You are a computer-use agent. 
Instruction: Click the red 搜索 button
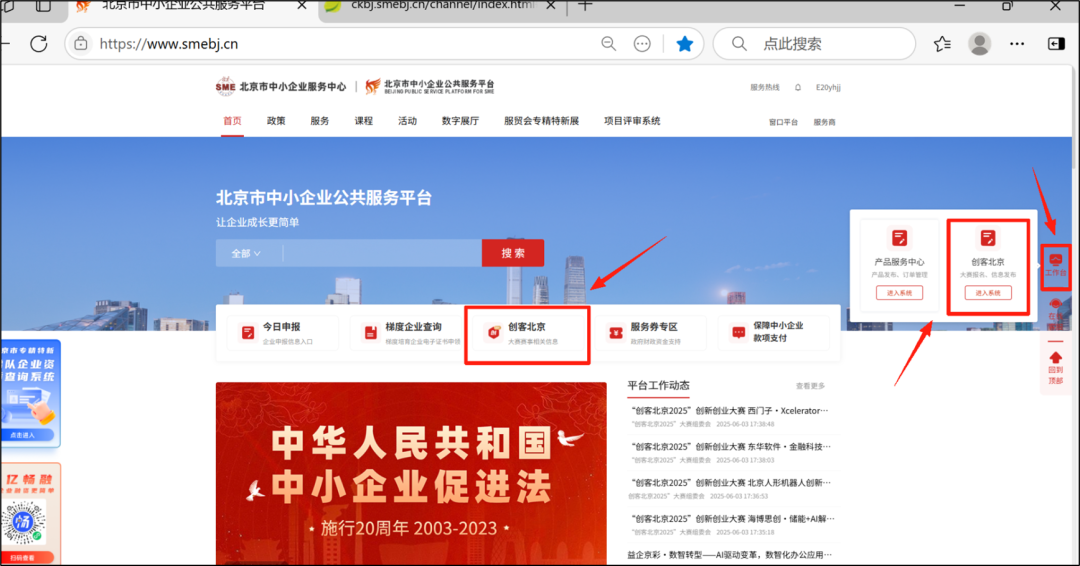coord(513,253)
